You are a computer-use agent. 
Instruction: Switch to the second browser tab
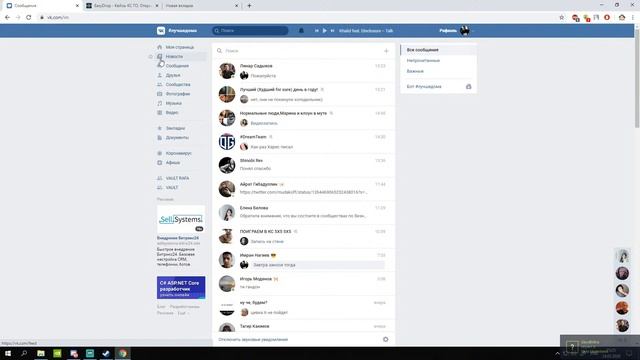123,6
